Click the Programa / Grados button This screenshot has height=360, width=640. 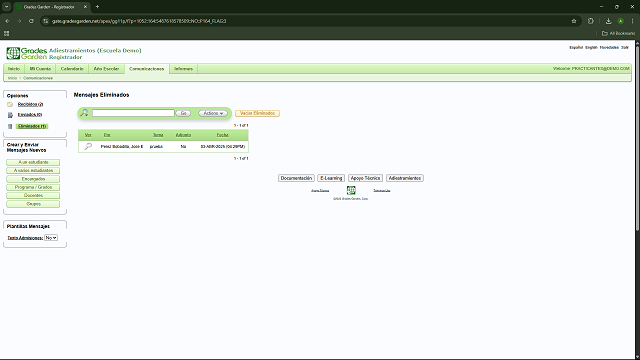33,187
